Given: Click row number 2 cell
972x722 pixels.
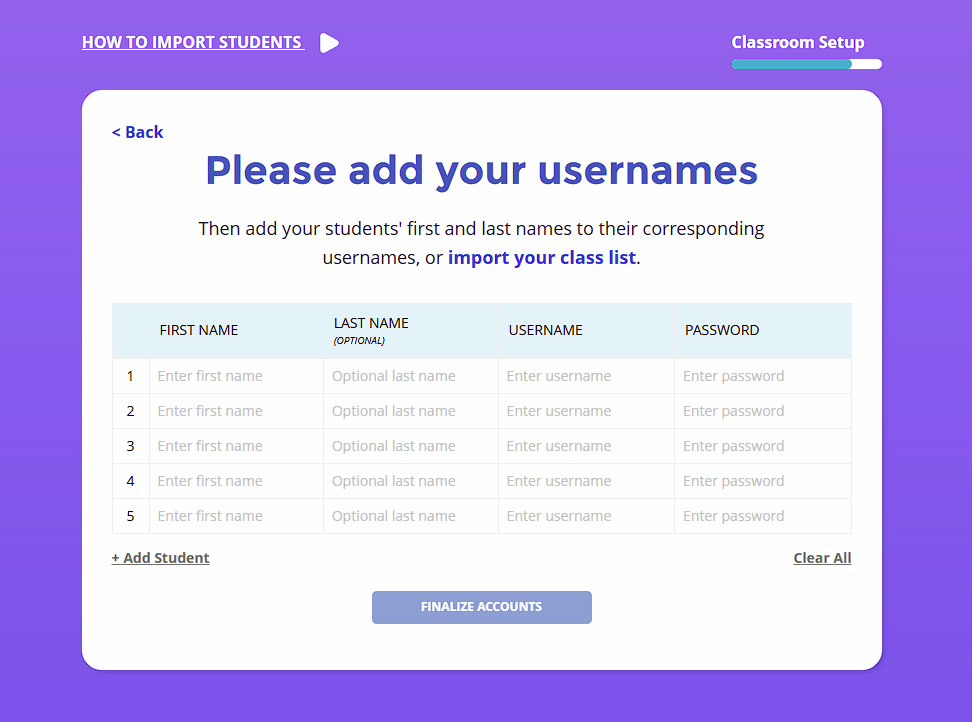Looking at the screenshot, I should click(131, 412).
